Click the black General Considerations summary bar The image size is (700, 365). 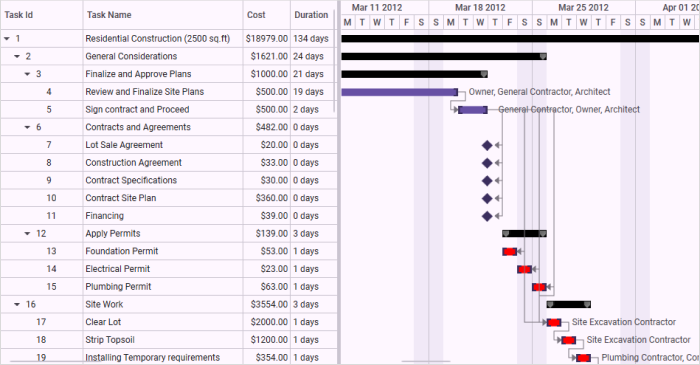click(x=444, y=56)
